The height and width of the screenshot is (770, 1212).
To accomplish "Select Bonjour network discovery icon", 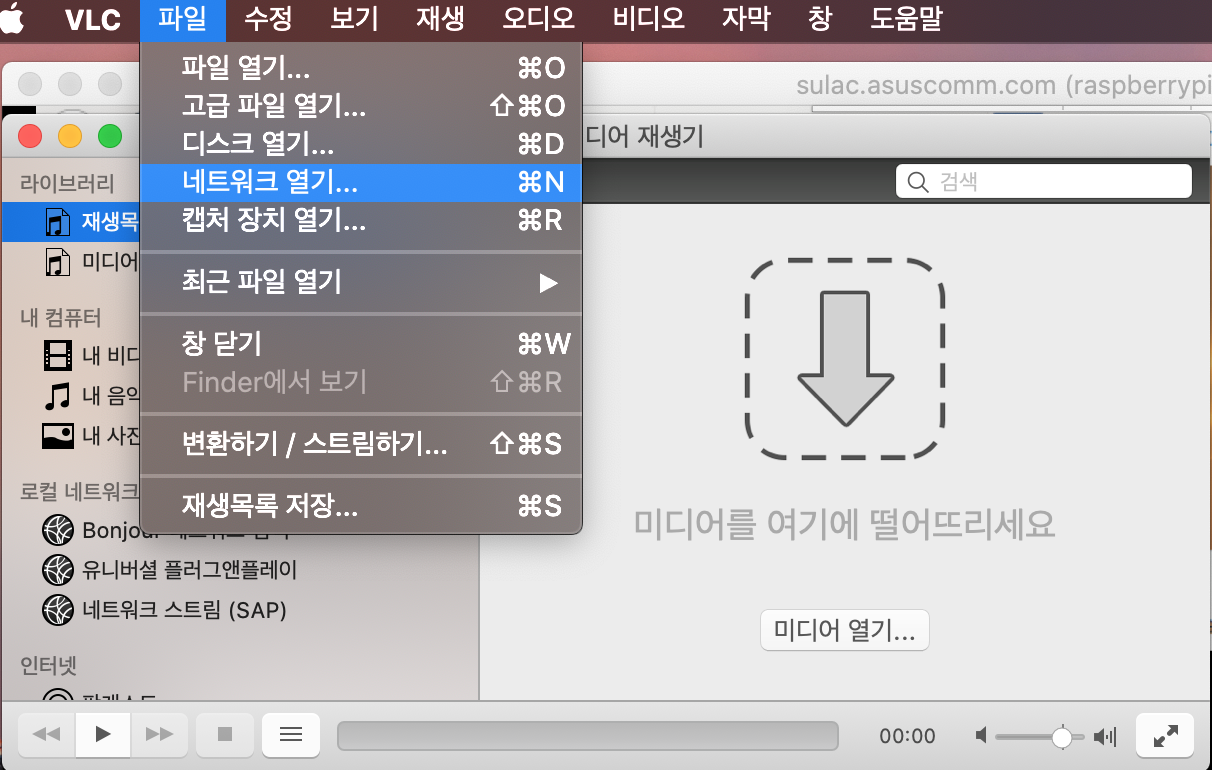I will coord(58,529).
